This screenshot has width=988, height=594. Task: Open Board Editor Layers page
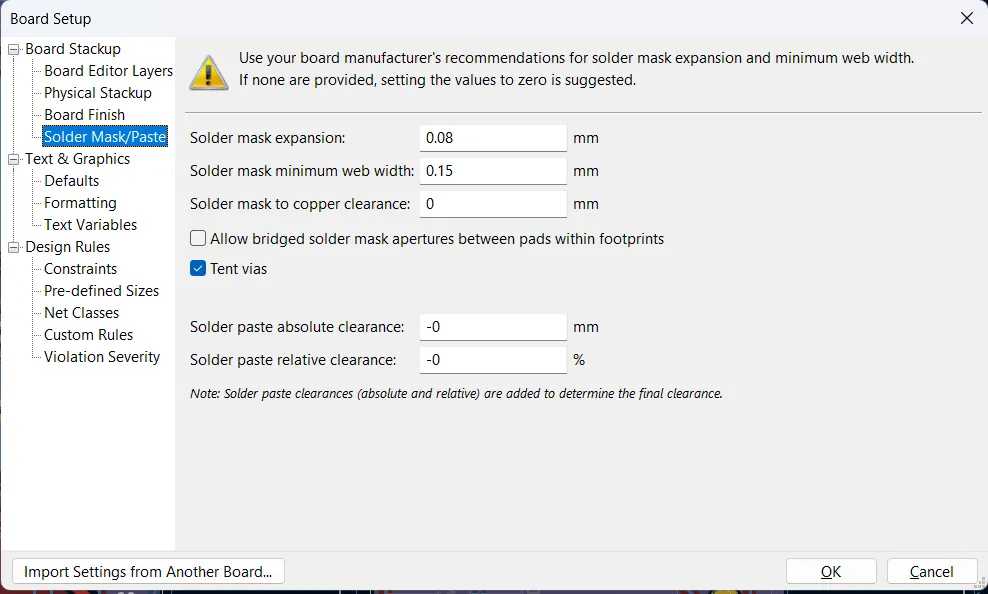click(x=108, y=71)
